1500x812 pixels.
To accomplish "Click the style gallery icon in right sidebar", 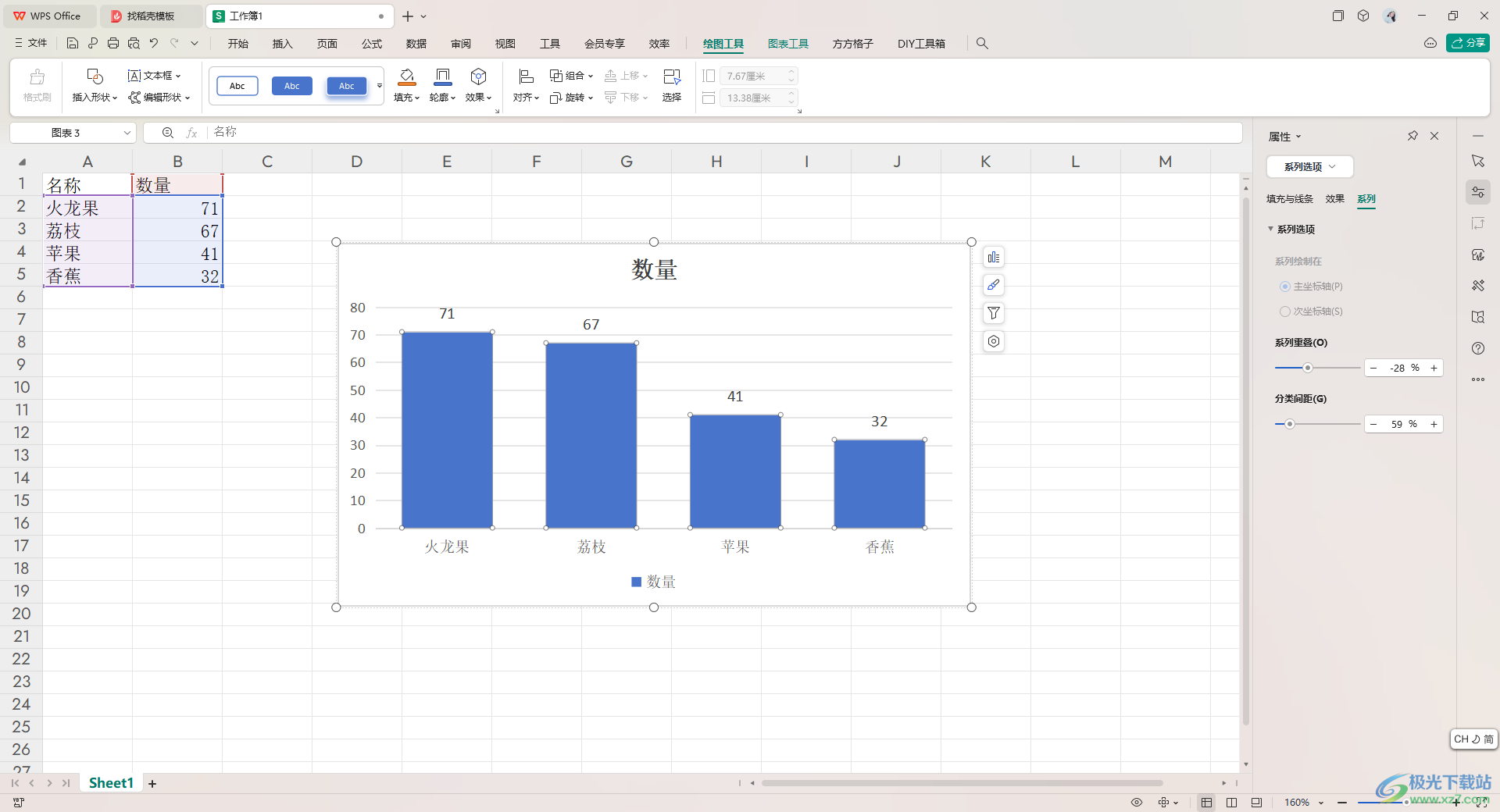I will [x=1478, y=255].
